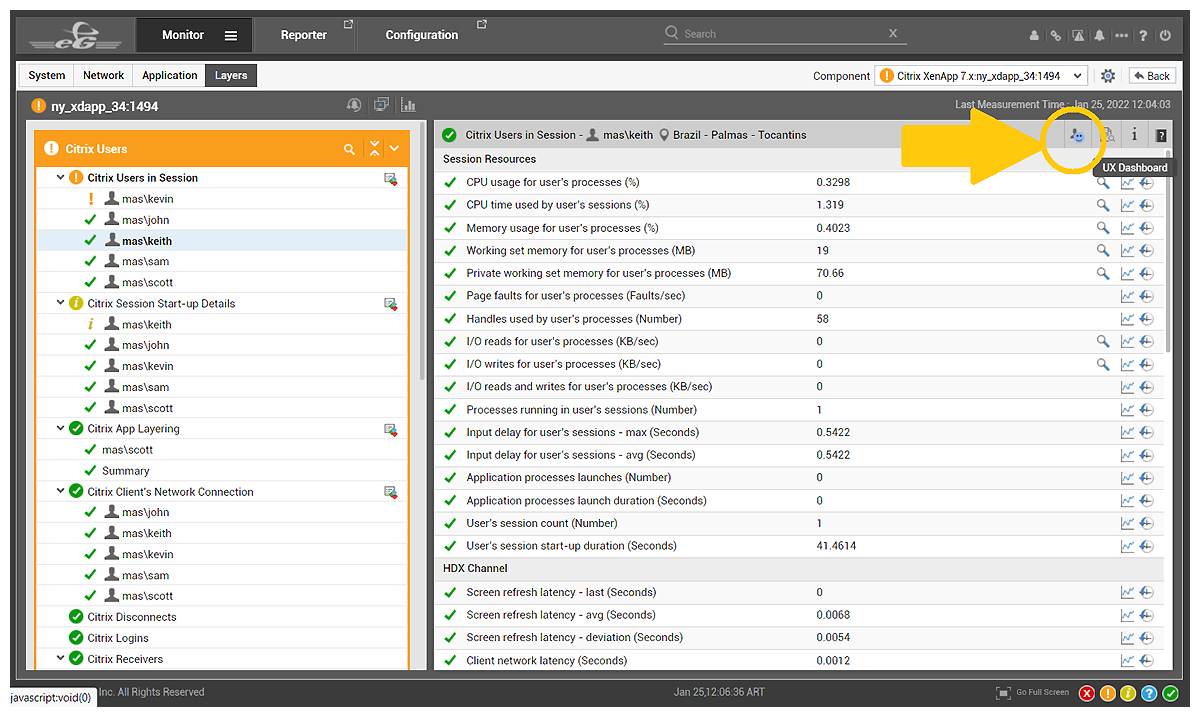Screen dimensions: 1200x717
Task: Open the Component dropdown Citrix XenApp 7.x
Action: coord(981,76)
